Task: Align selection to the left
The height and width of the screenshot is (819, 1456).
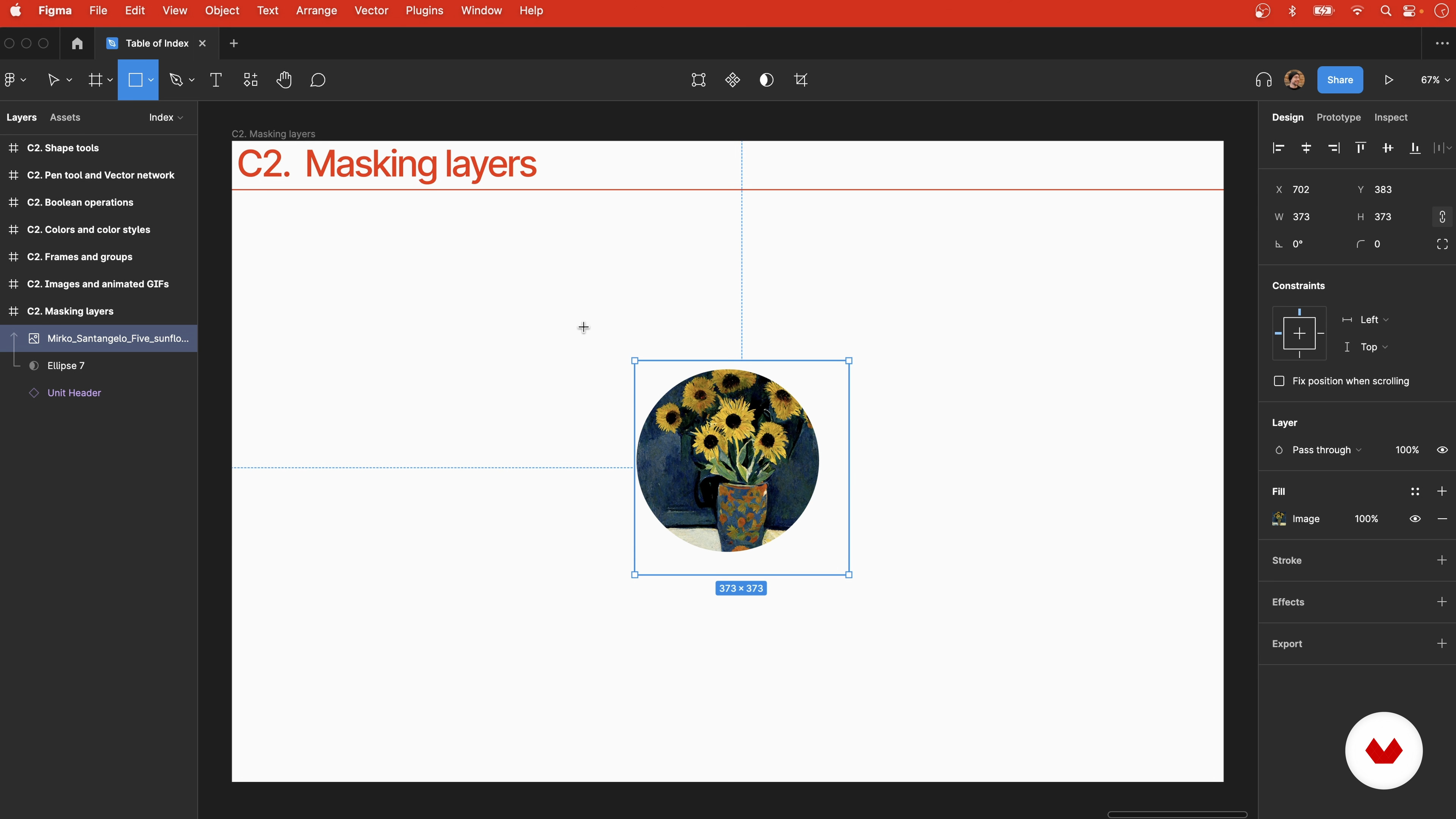Action: click(1279, 148)
